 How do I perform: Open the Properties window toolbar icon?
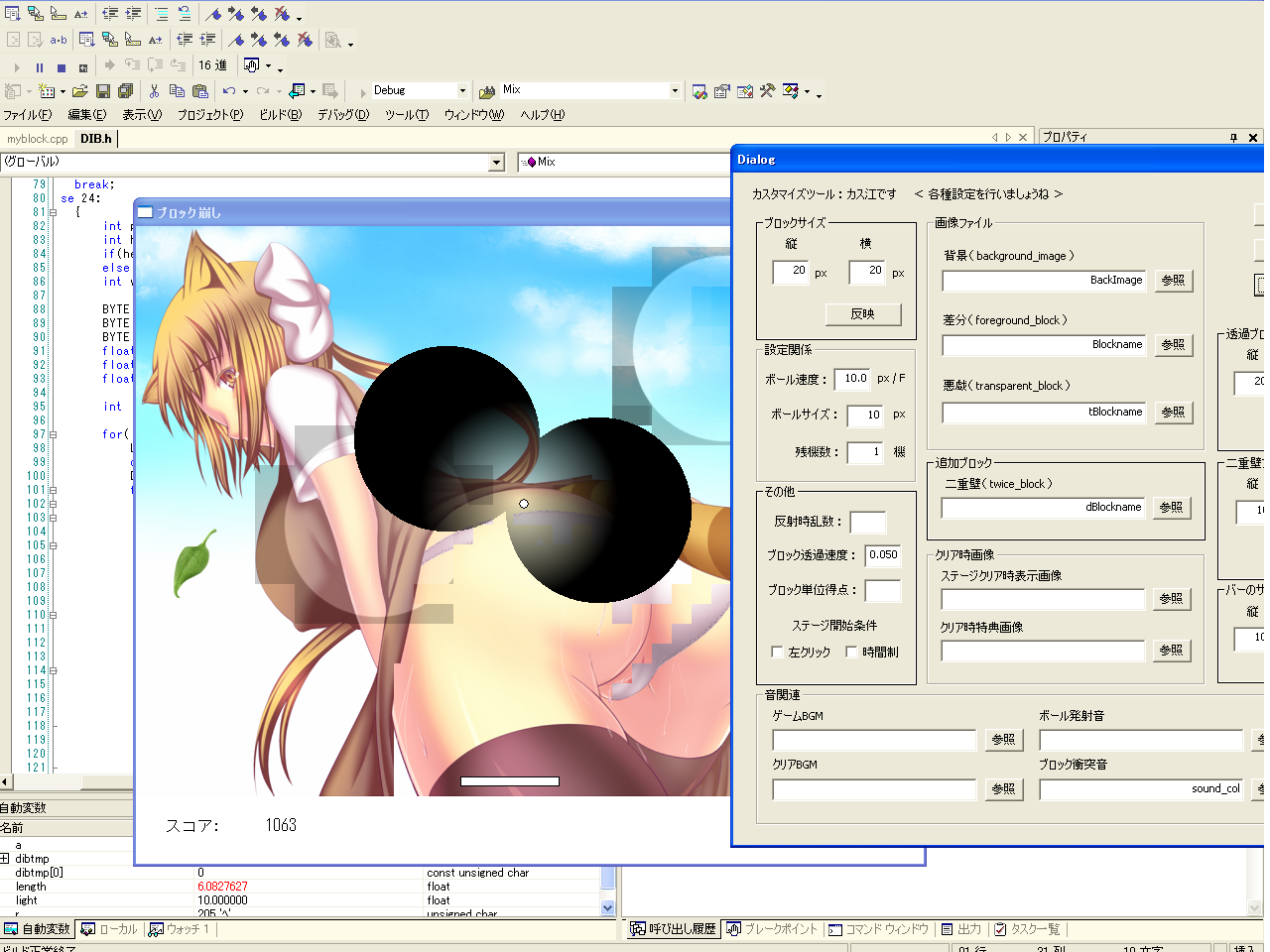click(722, 91)
